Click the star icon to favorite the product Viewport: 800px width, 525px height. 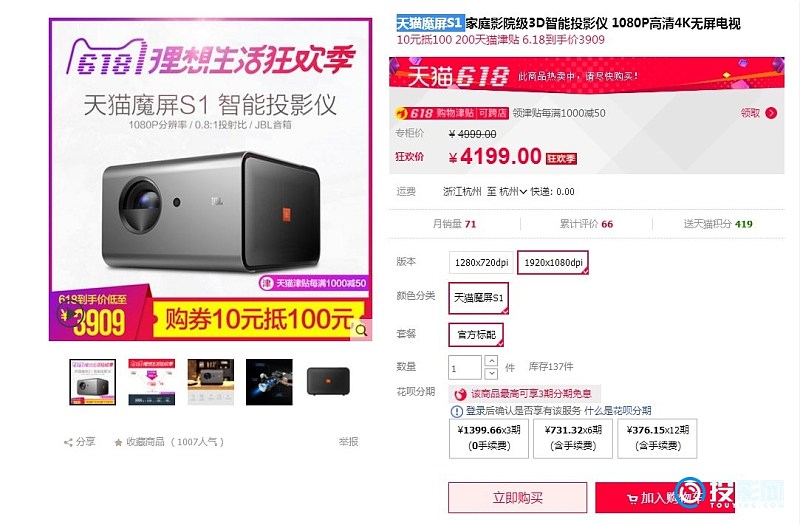[x=118, y=442]
